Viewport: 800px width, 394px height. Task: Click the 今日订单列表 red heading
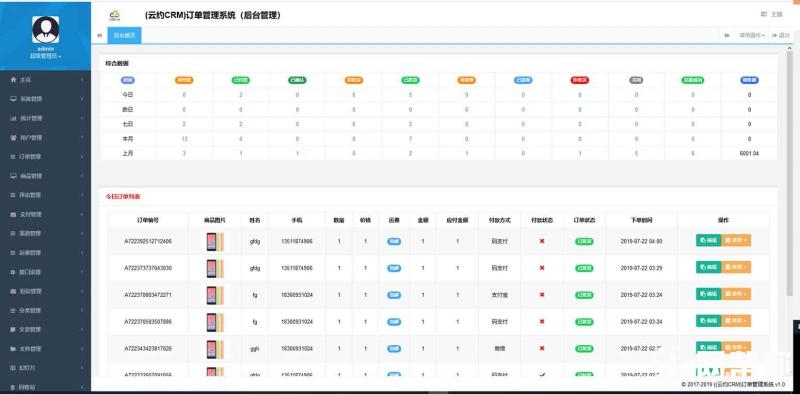tap(123, 196)
